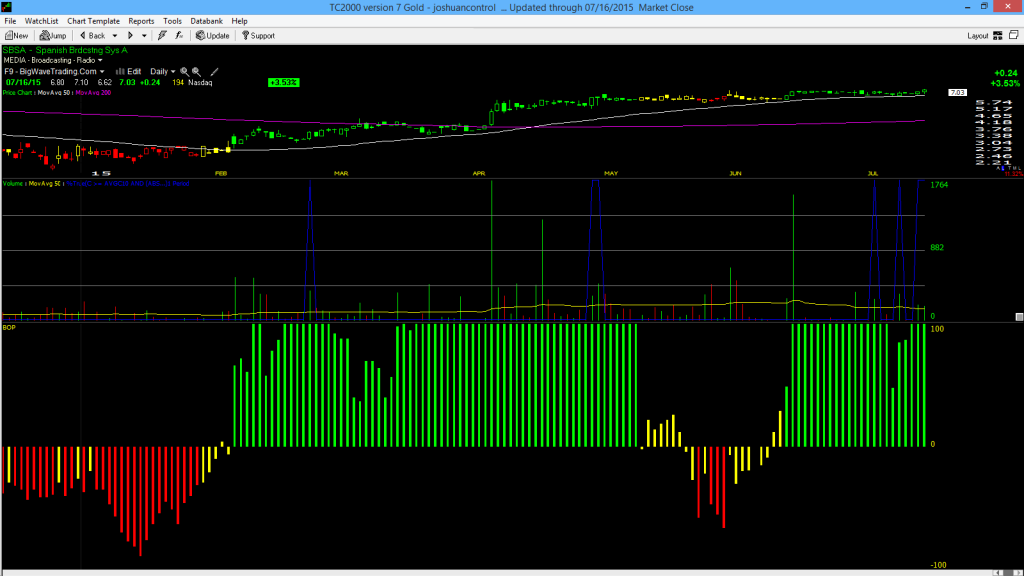Click the Layout label in toolbar

pyautogui.click(x=978, y=36)
